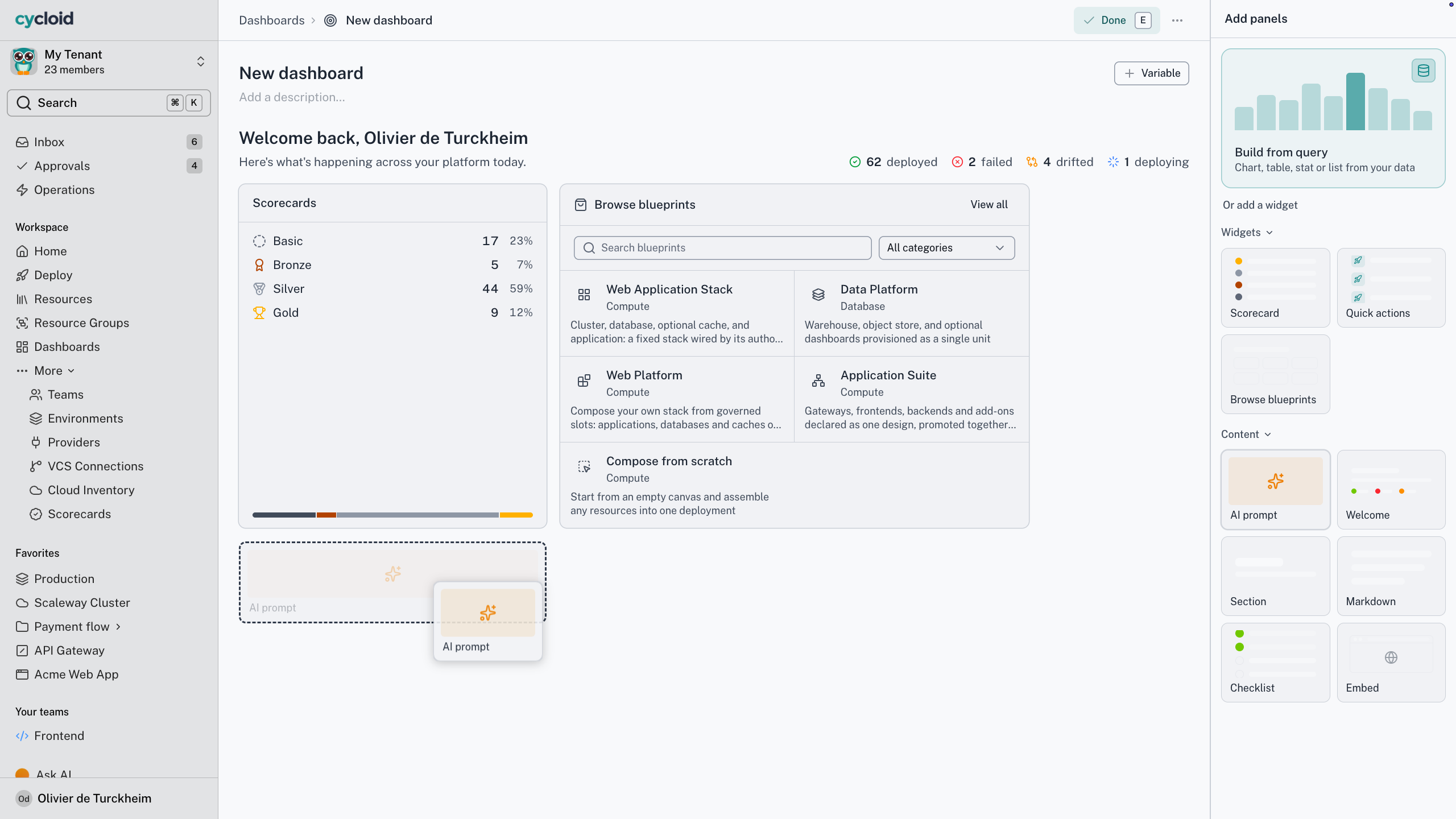Viewport: 1456px width, 819px height.
Task: Open the My Tenant switcher
Action: 109,61
